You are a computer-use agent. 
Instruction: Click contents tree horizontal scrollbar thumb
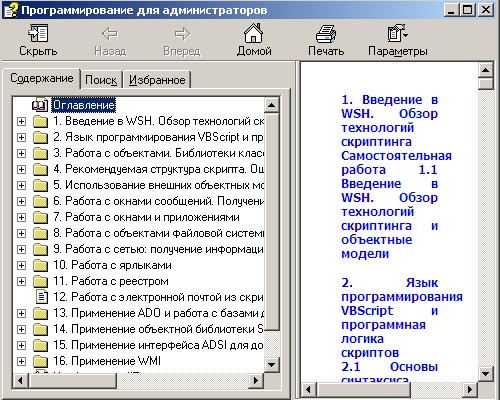pos(73,380)
